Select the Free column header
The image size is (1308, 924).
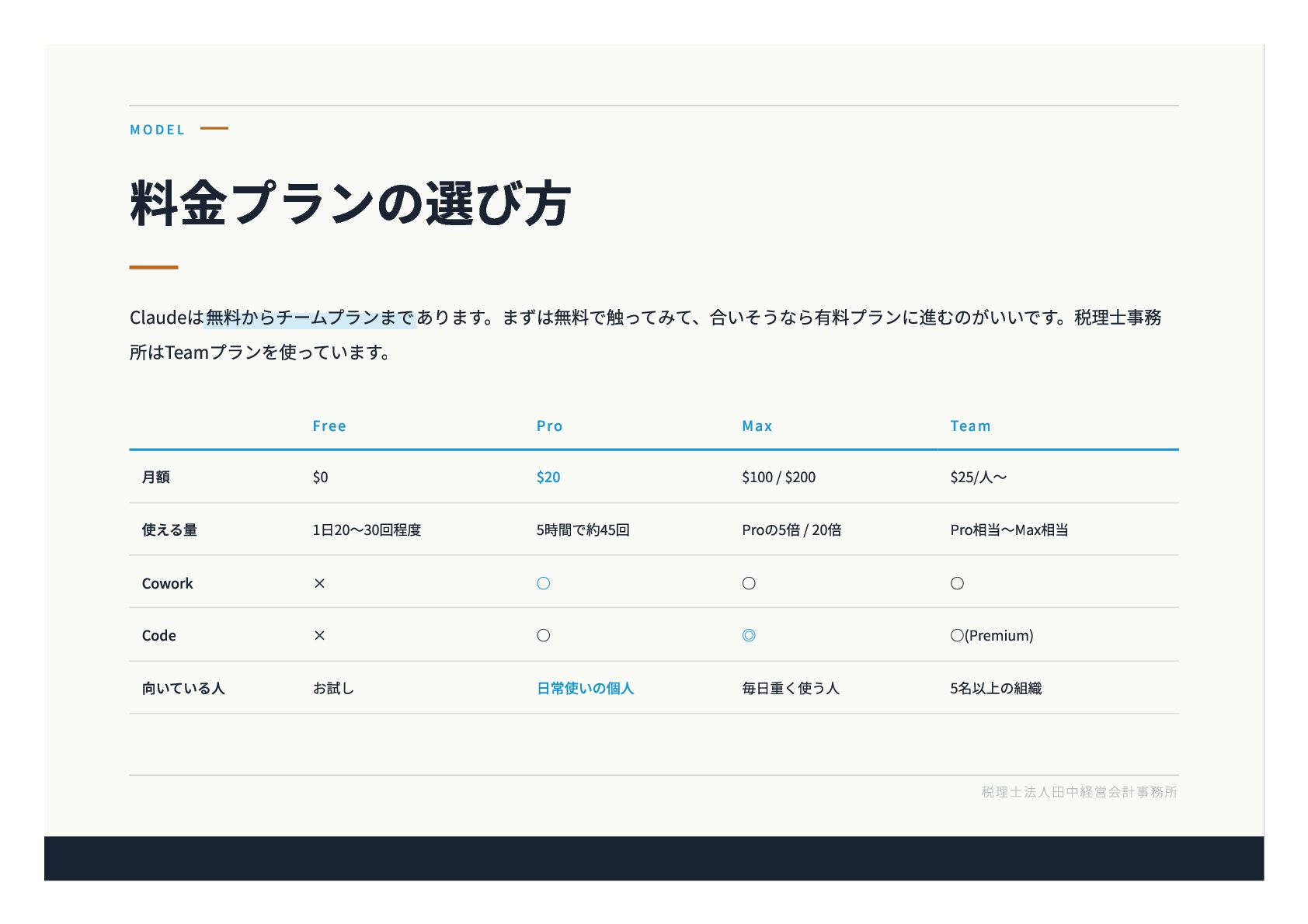coord(329,426)
